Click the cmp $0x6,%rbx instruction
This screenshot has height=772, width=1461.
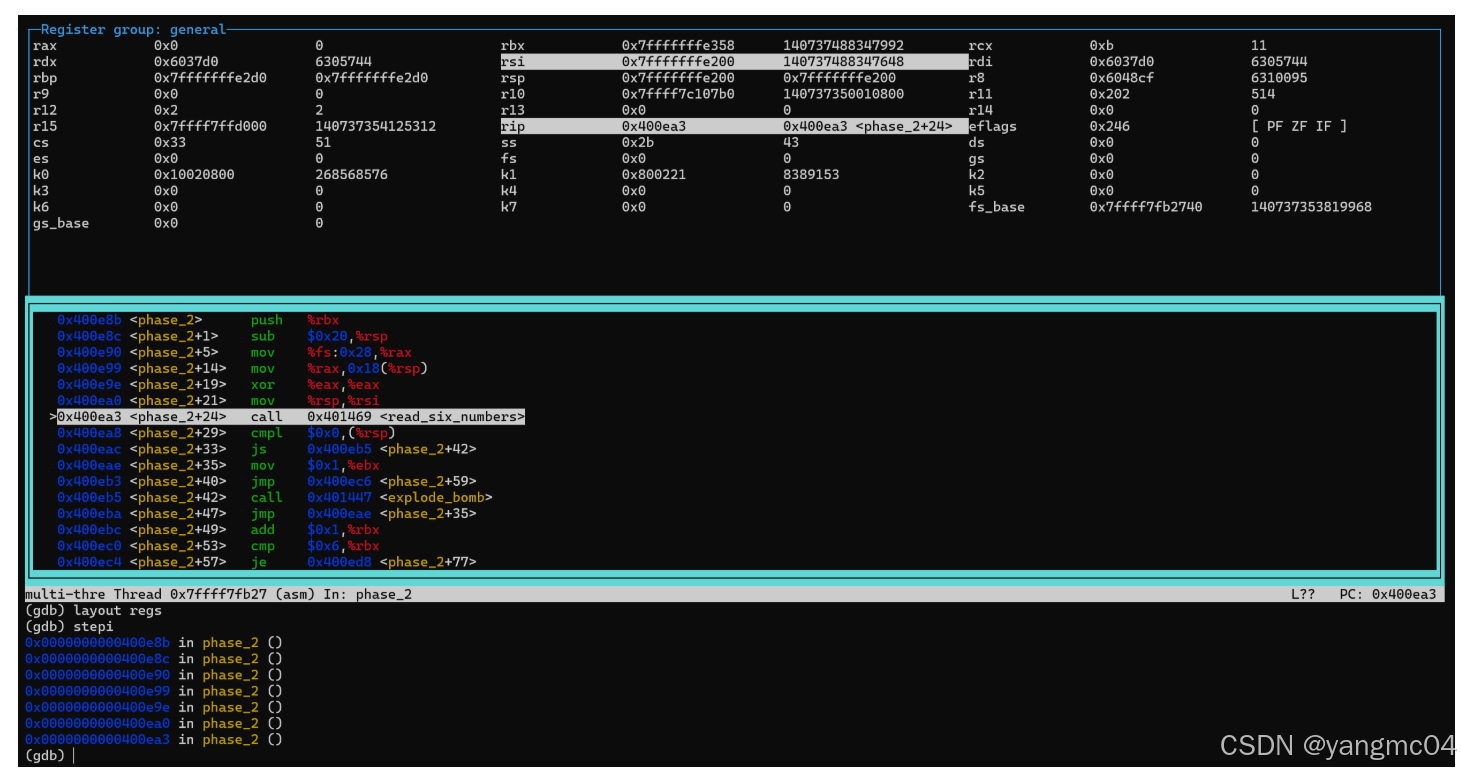click(x=218, y=546)
